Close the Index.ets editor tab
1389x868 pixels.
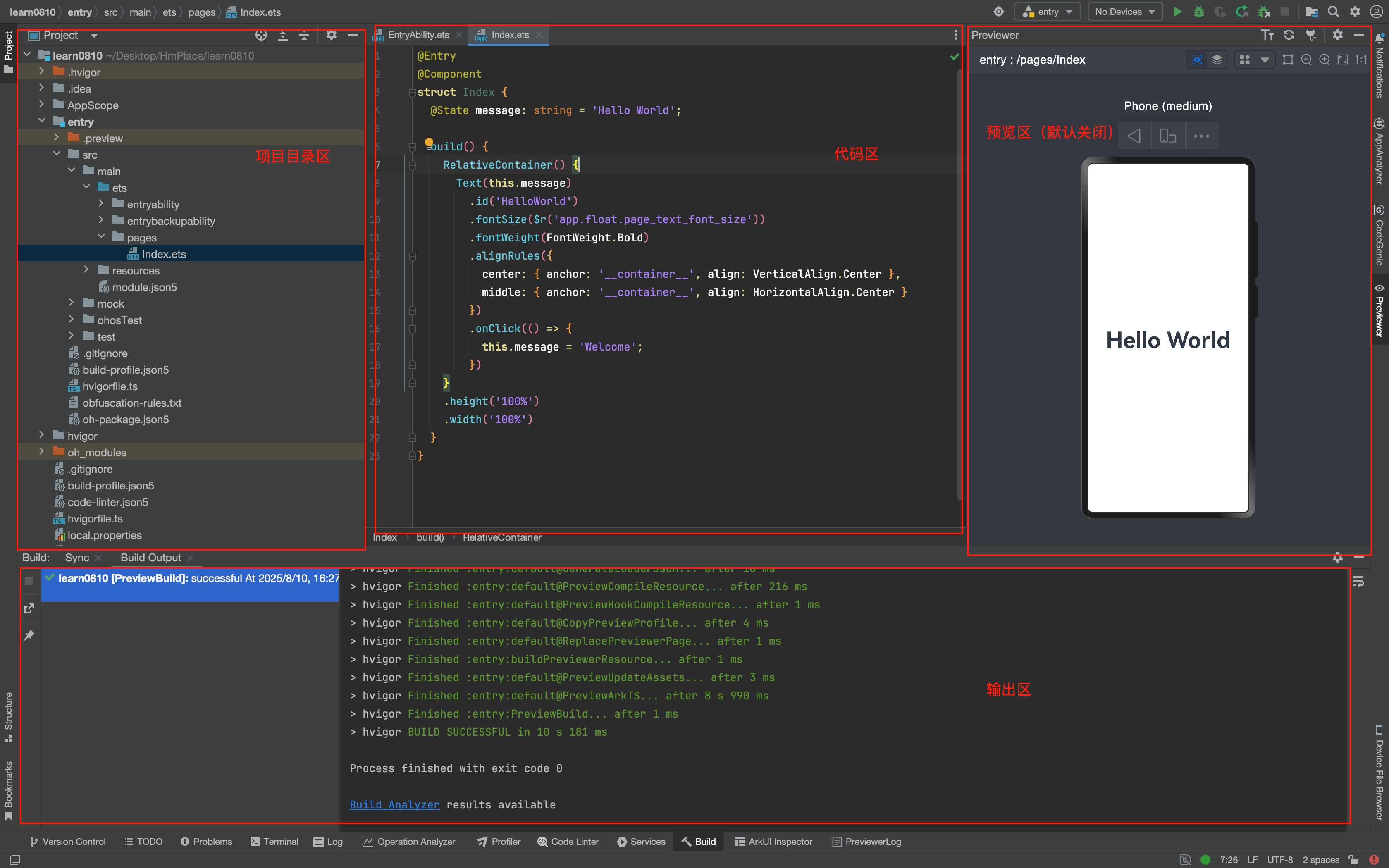[x=539, y=35]
